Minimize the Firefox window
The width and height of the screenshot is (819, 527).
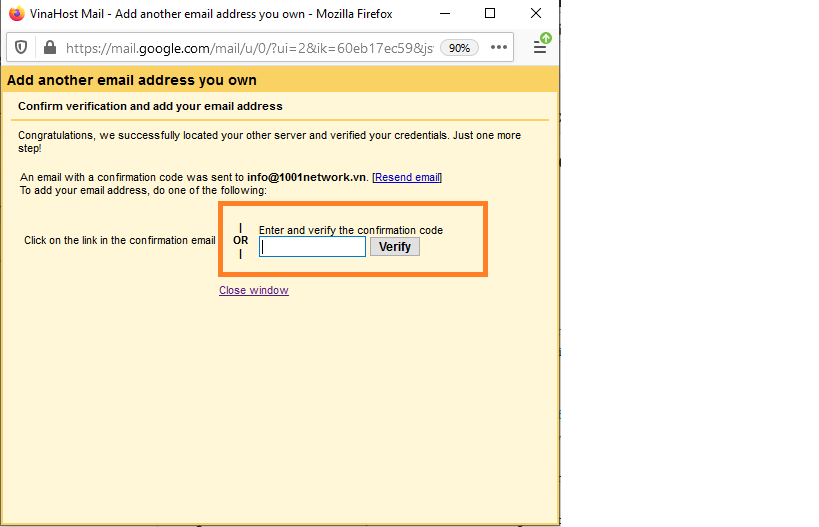445,14
